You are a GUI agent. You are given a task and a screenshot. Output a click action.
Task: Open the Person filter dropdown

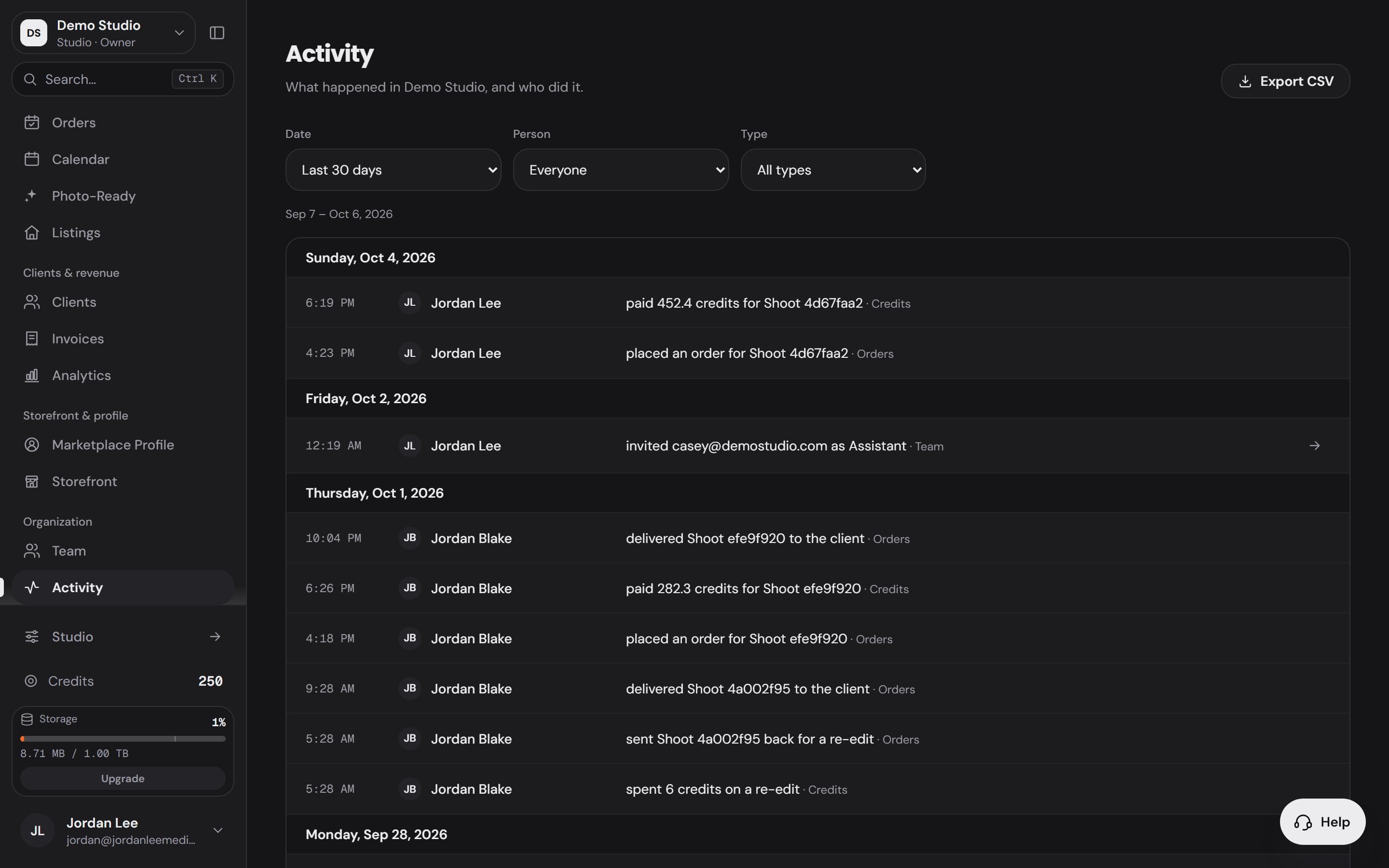tap(621, 170)
